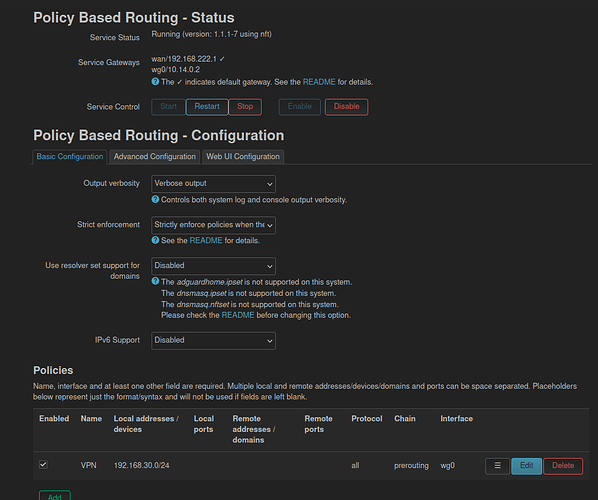Delete the VPN policy entry
Image resolution: width=598 pixels, height=500 pixels.
pyautogui.click(x=563, y=466)
